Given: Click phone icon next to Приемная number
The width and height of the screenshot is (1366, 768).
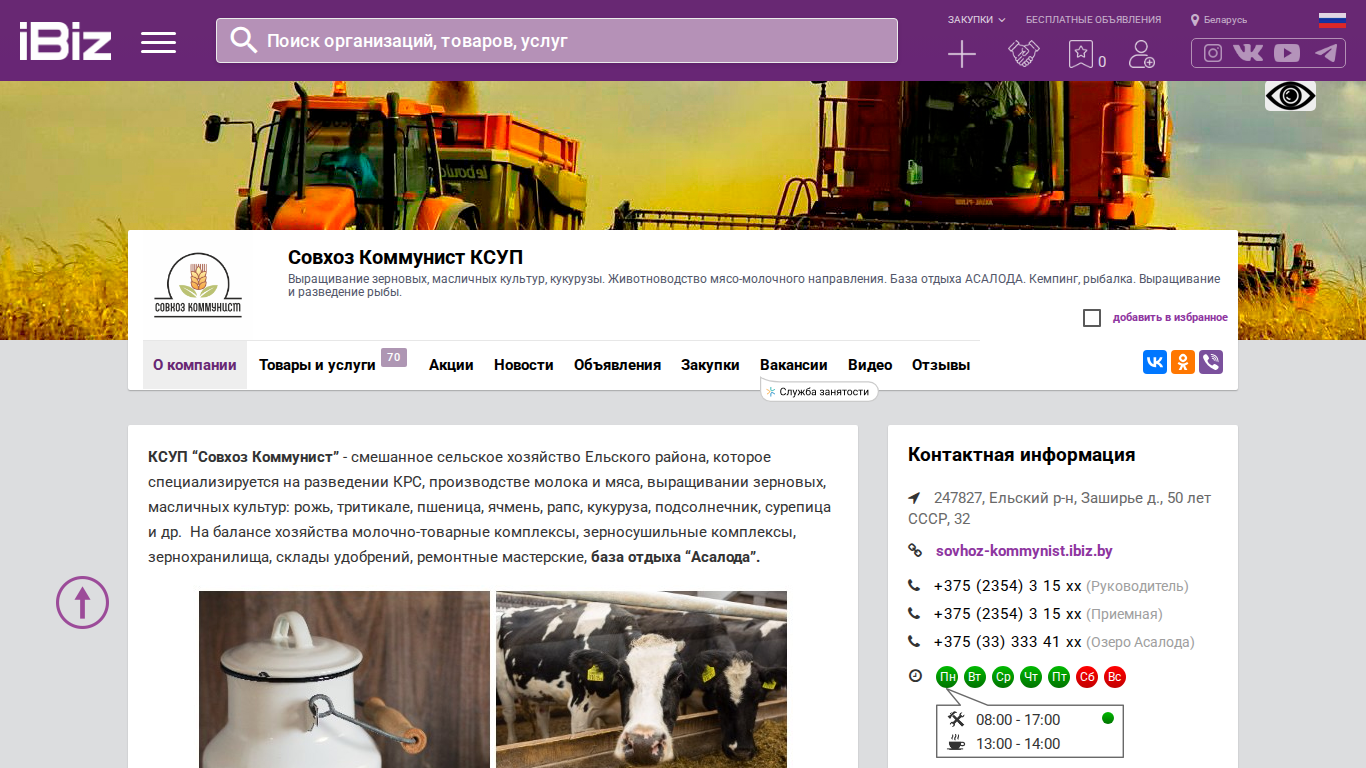Looking at the screenshot, I should (x=914, y=614).
